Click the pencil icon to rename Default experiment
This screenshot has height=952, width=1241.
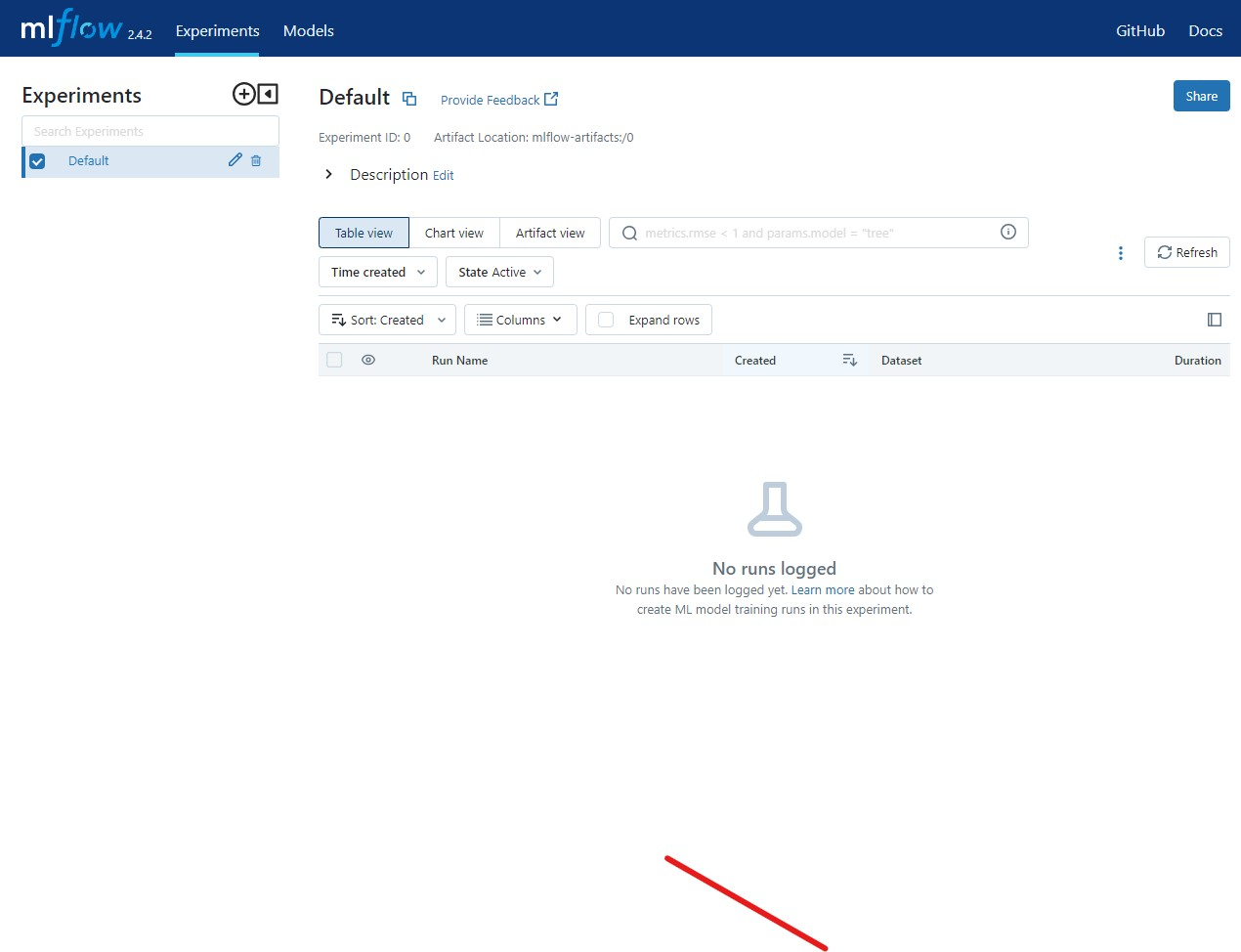tap(235, 160)
